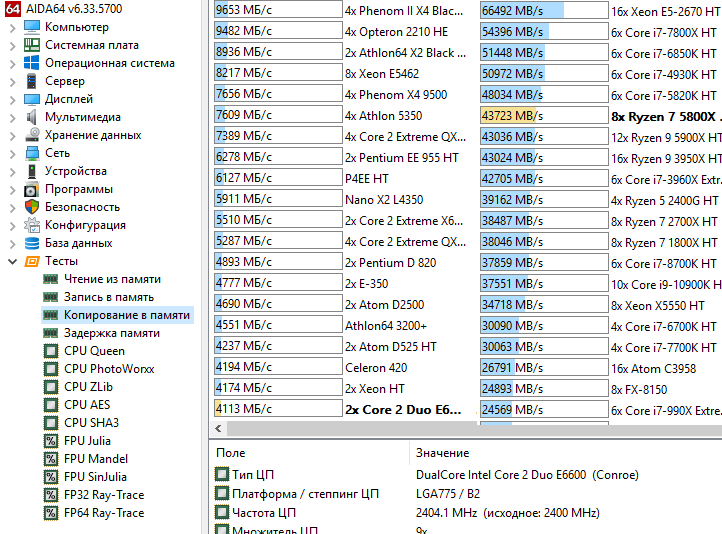Expand the Компьютер tree node
Image resolution: width=722 pixels, height=534 pixels.
[x=12, y=28]
